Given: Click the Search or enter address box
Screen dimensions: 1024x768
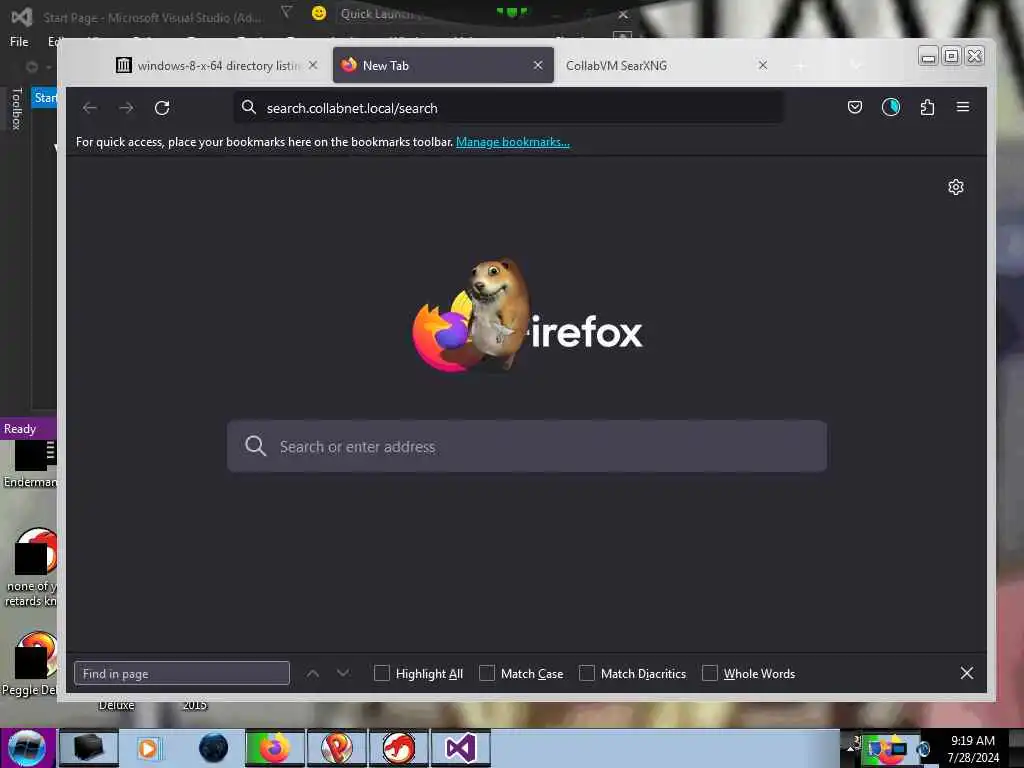Looking at the screenshot, I should (x=527, y=447).
